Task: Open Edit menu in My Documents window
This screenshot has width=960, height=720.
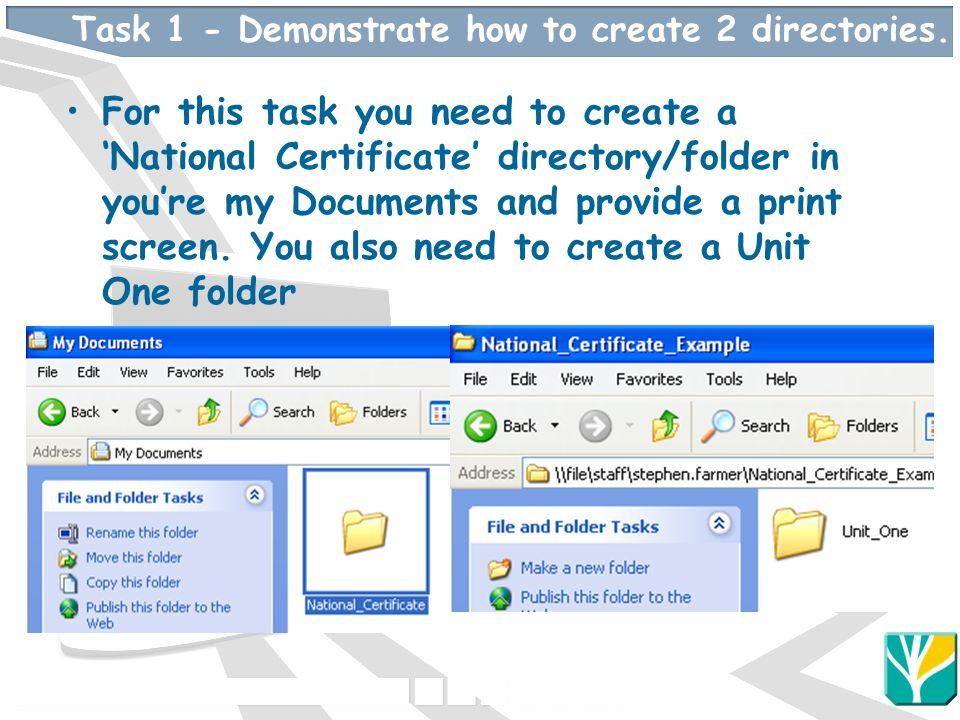Action: [x=88, y=372]
